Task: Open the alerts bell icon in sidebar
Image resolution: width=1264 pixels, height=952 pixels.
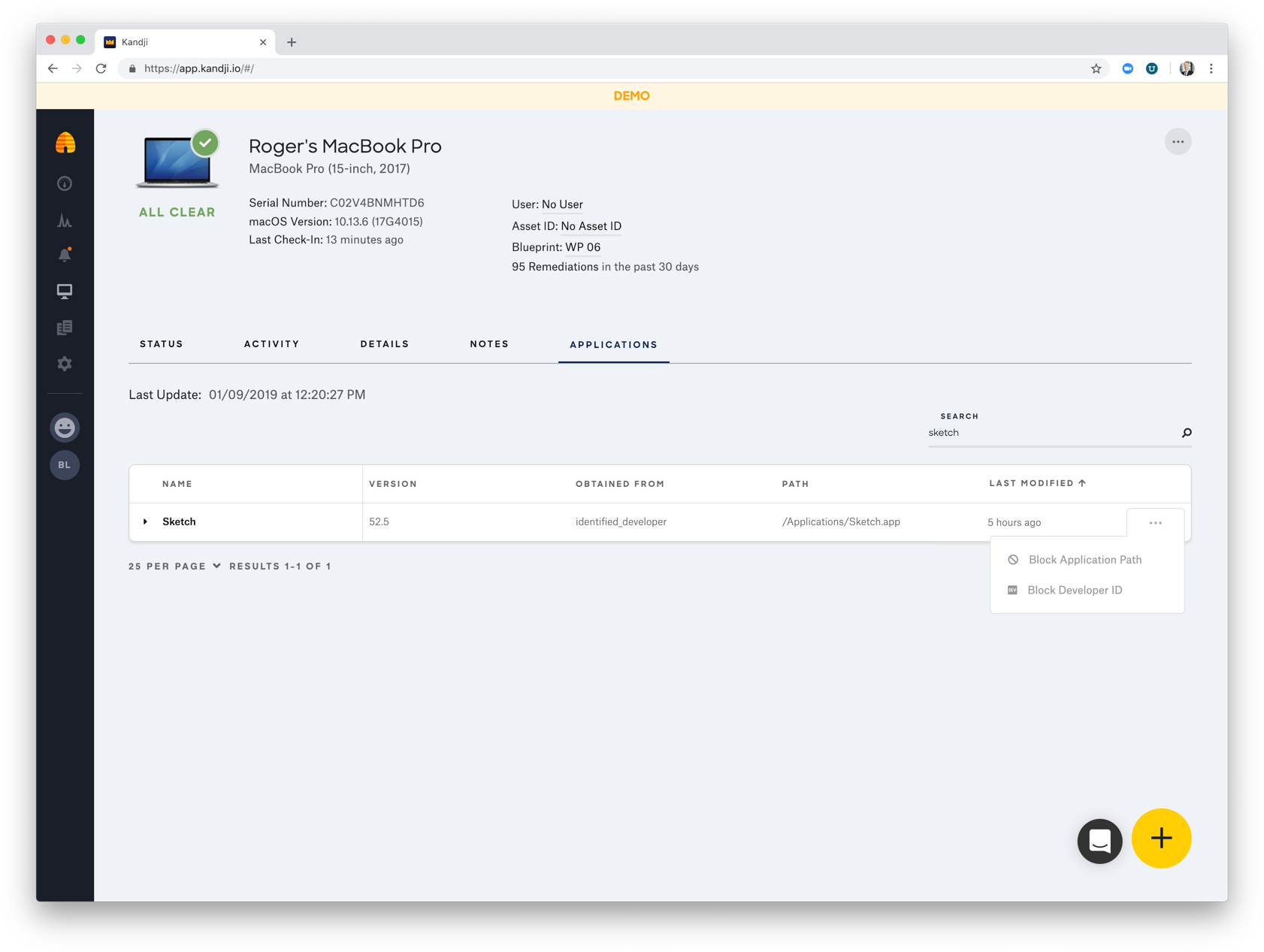Action: pyautogui.click(x=65, y=255)
